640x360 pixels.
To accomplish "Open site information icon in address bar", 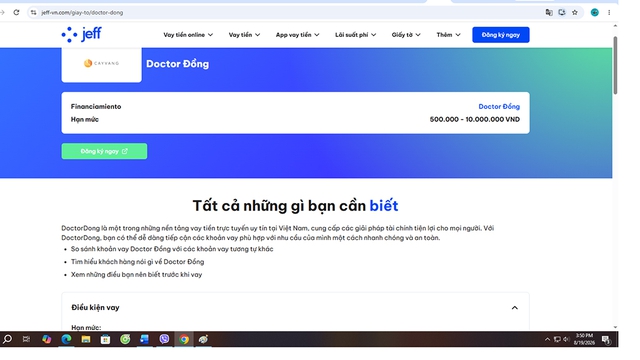I will (x=33, y=12).
